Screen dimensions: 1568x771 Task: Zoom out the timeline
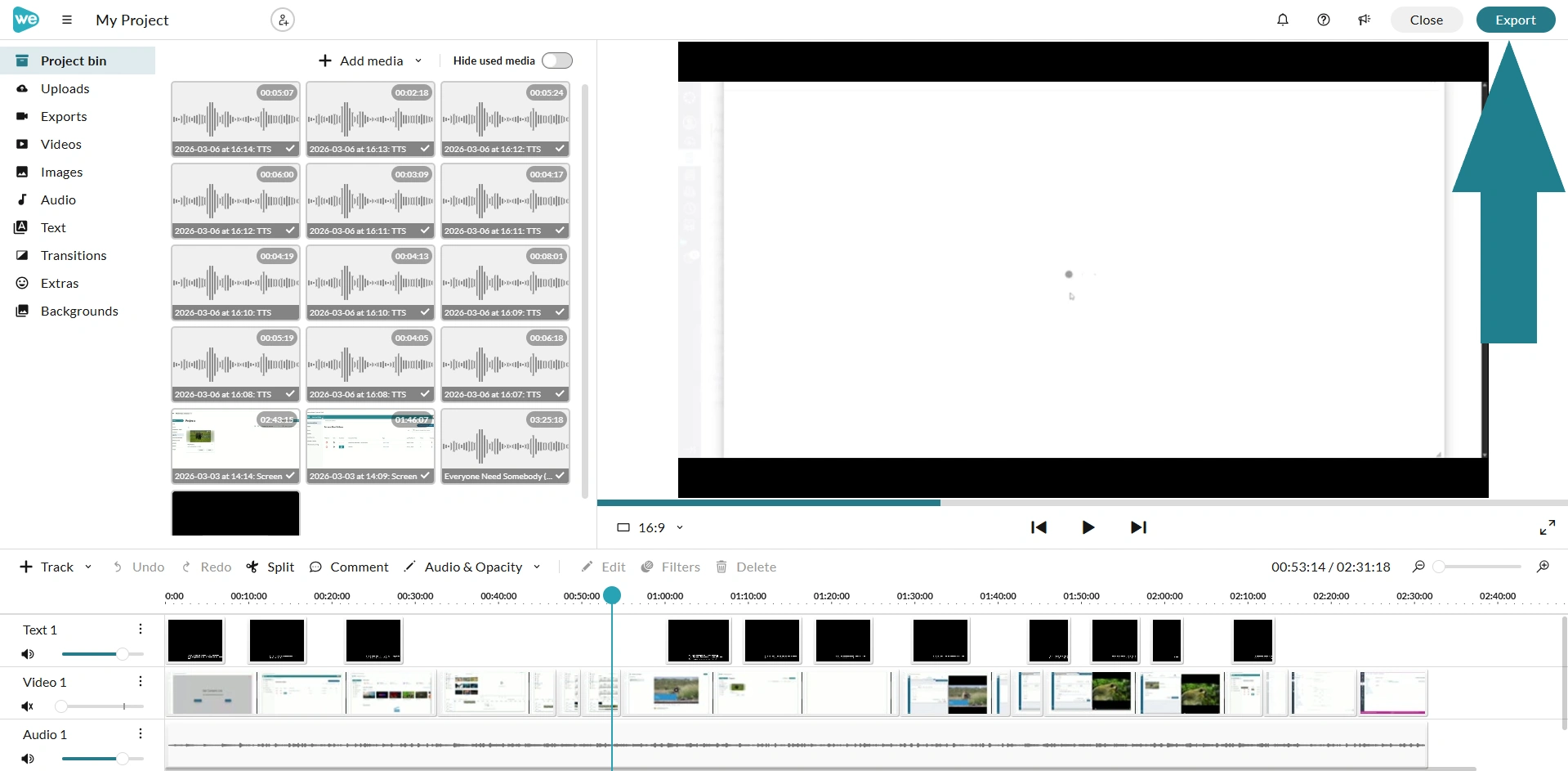point(1418,567)
